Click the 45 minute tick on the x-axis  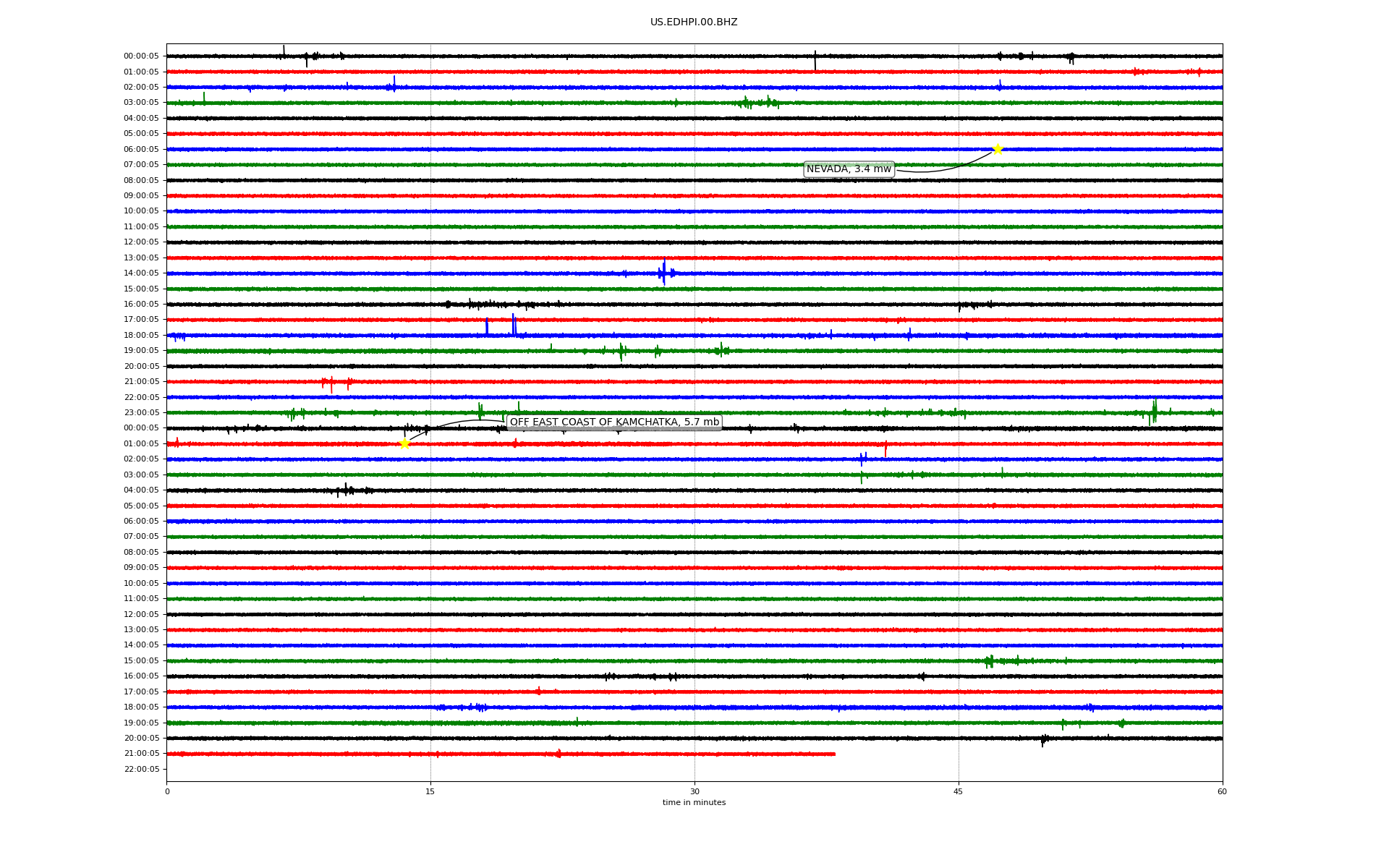click(959, 791)
